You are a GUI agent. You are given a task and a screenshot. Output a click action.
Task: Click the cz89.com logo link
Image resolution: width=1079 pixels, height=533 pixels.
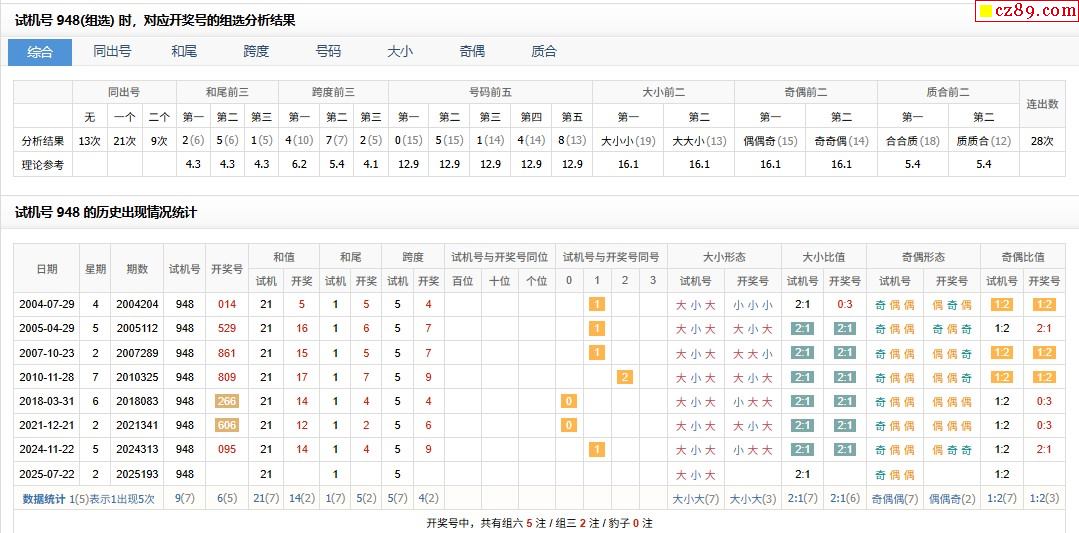[1027, 10]
